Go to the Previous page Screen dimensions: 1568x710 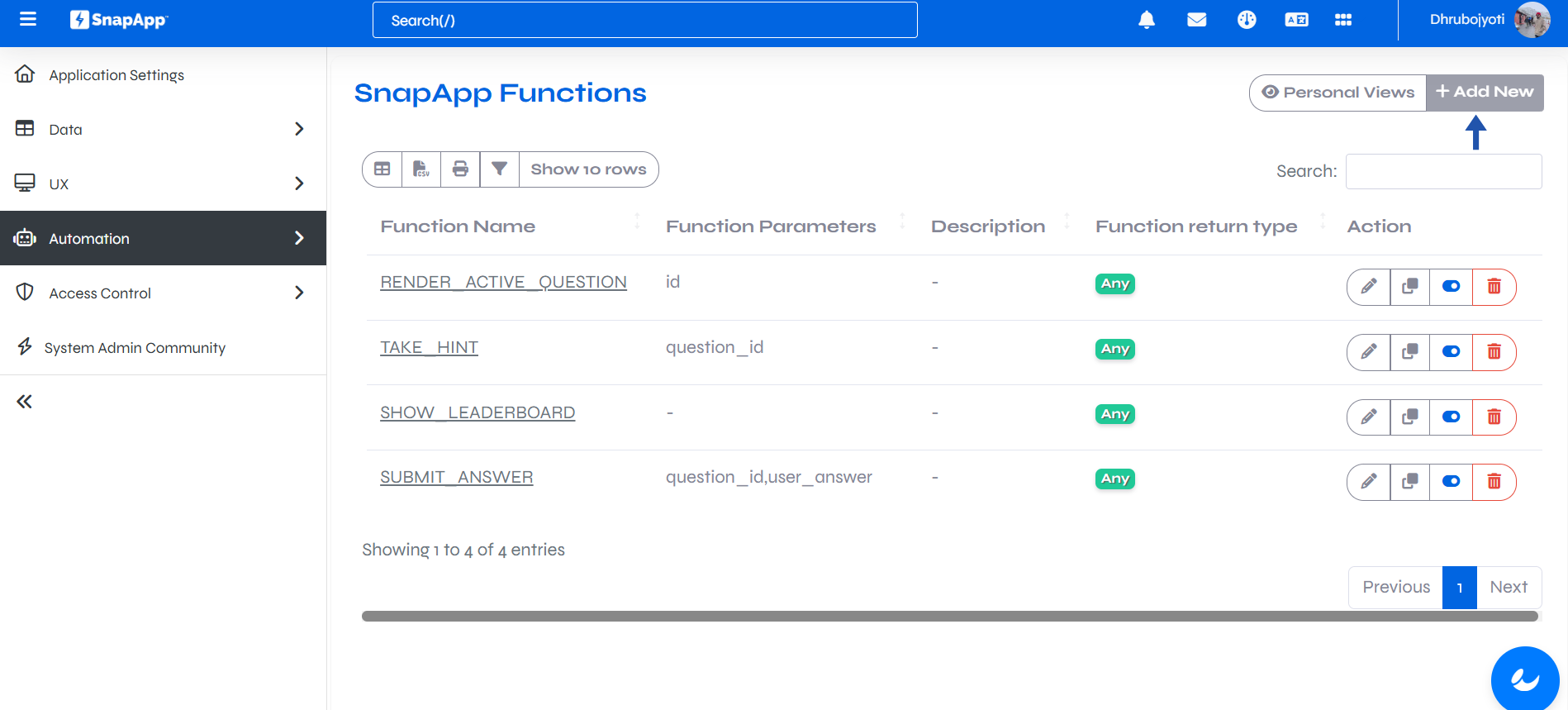click(x=1396, y=587)
